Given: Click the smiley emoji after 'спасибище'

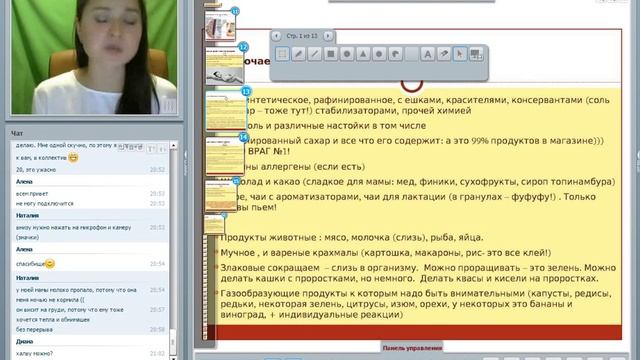Looking at the screenshot, I should click(50, 264).
